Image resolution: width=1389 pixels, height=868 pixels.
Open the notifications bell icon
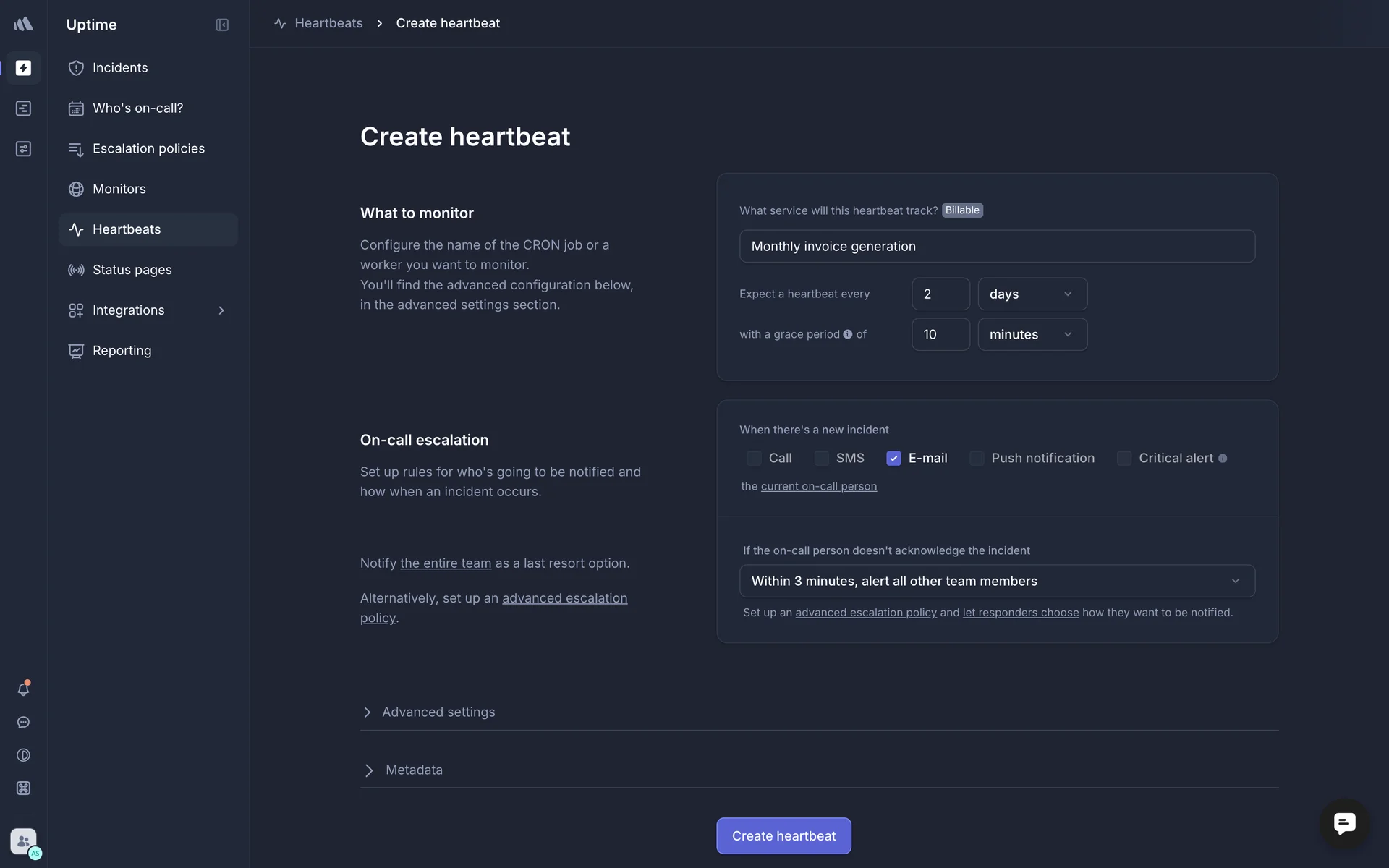(23, 689)
